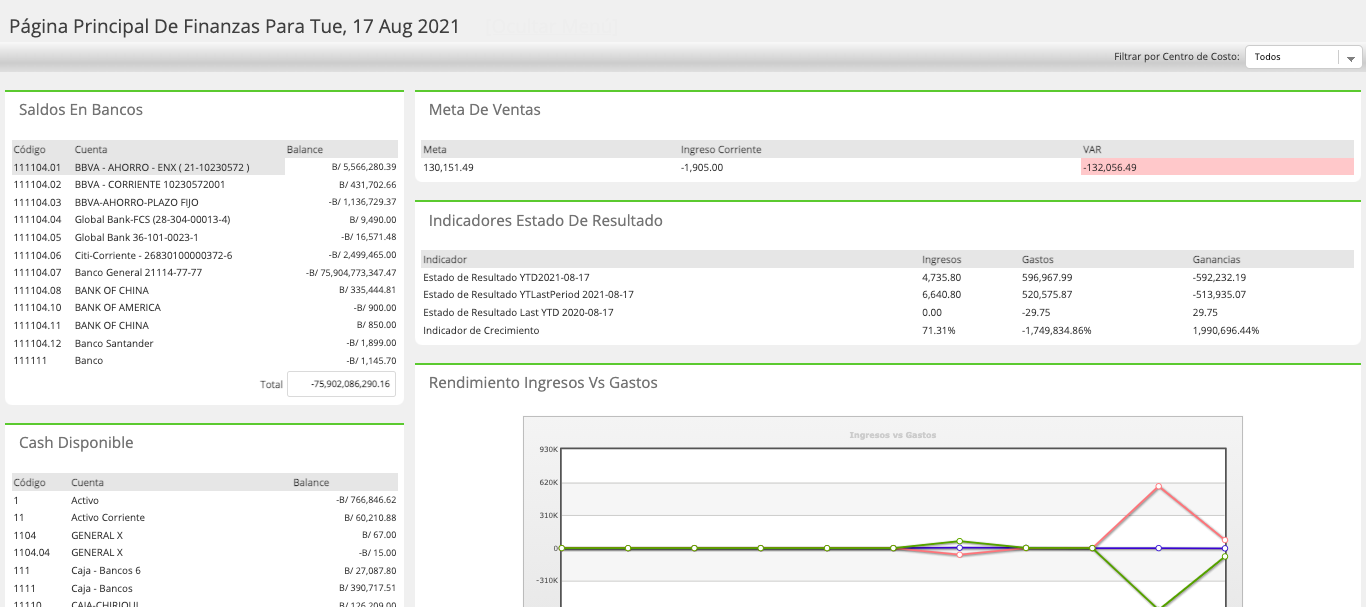
Task: Click Banco General 21114-77-77 account
Action: 205,273
